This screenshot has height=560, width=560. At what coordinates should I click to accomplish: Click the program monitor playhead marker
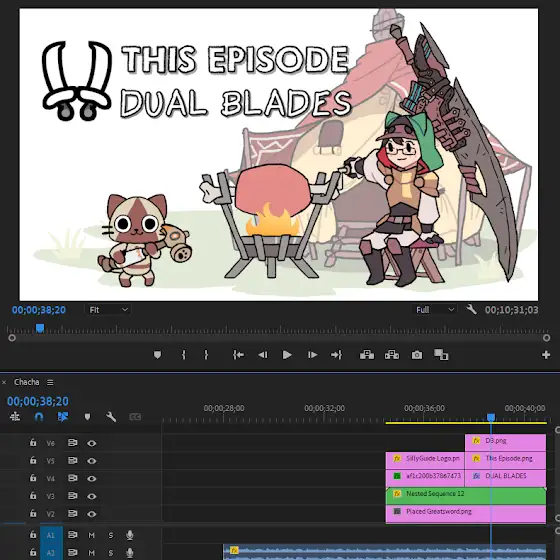40,328
